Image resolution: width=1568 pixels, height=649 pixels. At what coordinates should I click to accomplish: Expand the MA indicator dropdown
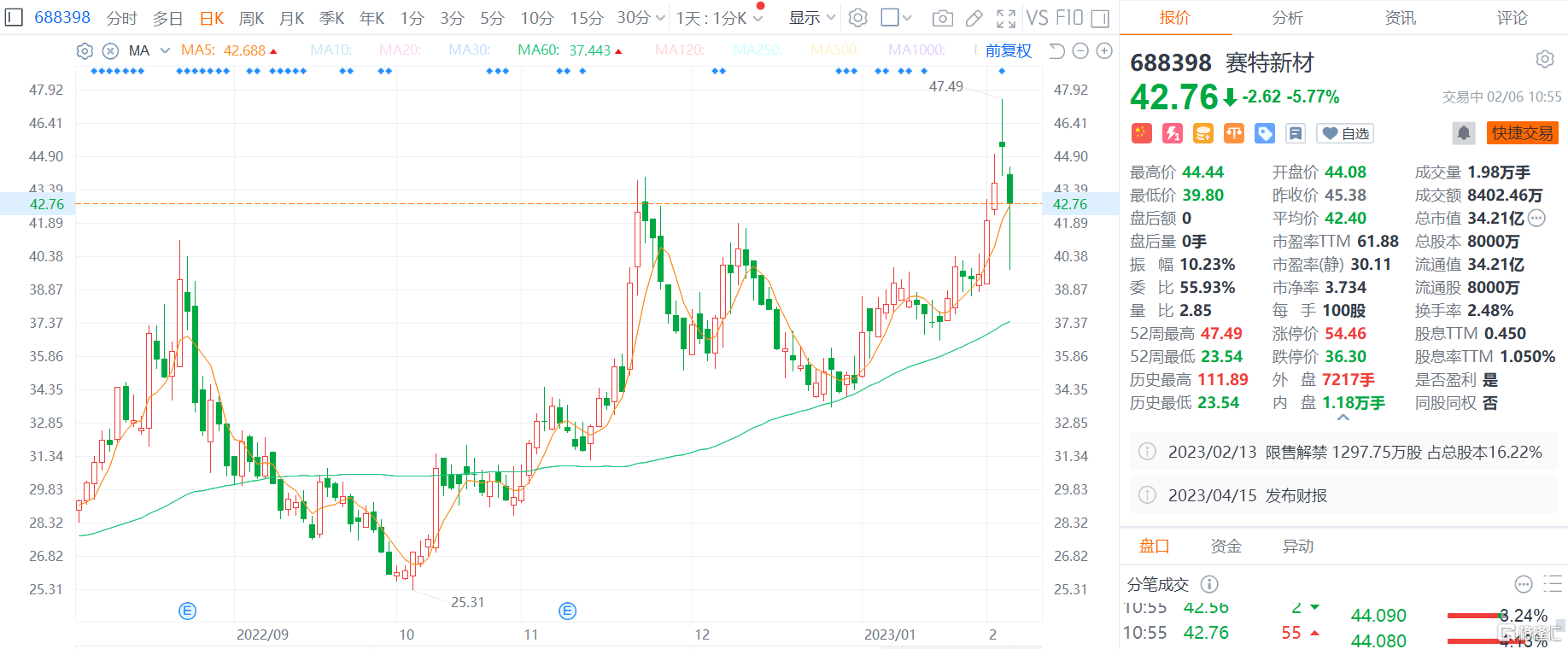tap(165, 51)
